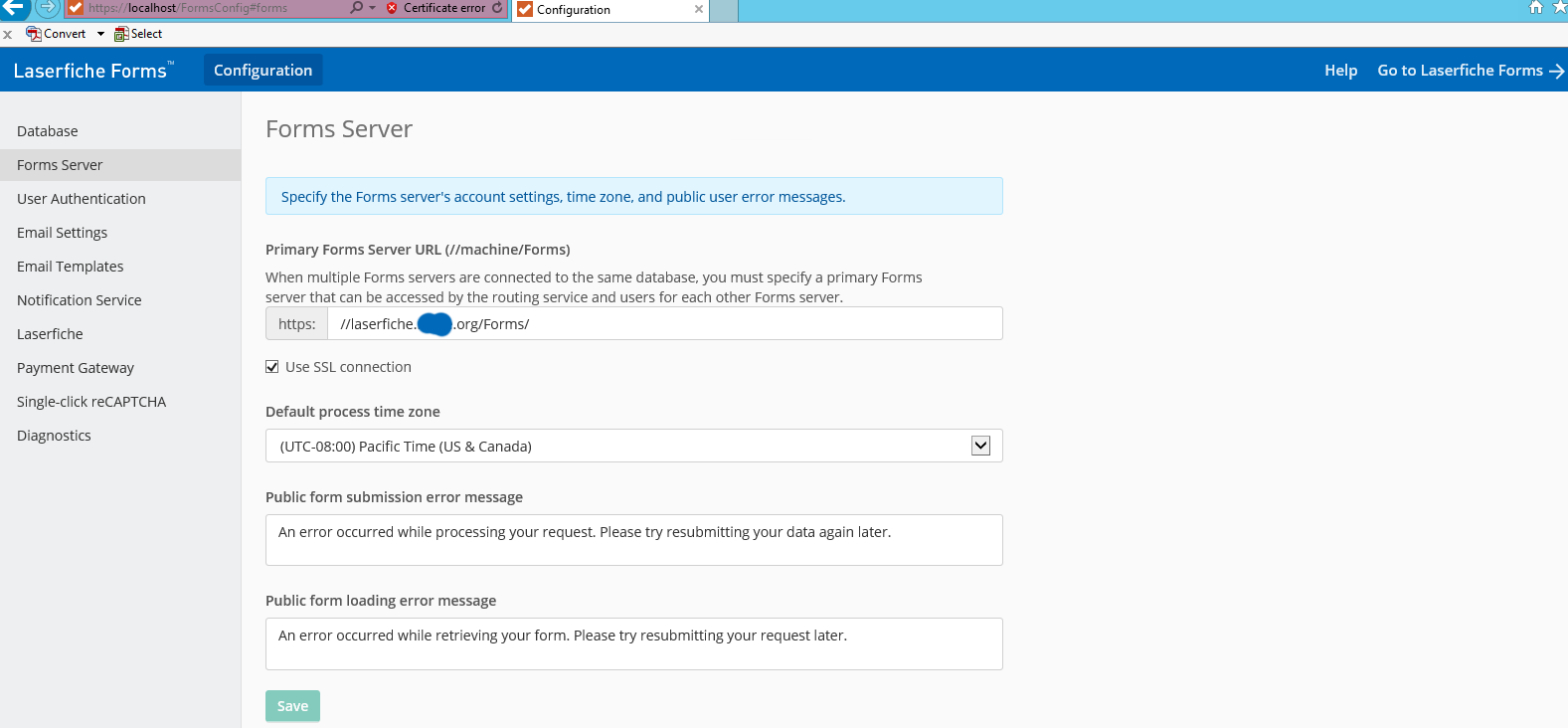Select Forms Server in sidebar
The image size is (1568, 728).
[120, 165]
